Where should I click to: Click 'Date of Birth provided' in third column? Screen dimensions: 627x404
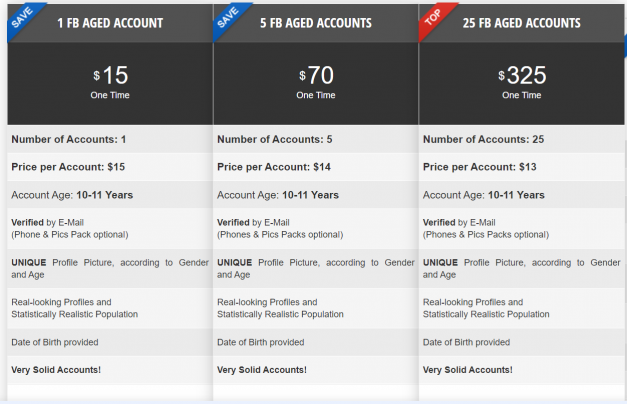click(x=466, y=342)
